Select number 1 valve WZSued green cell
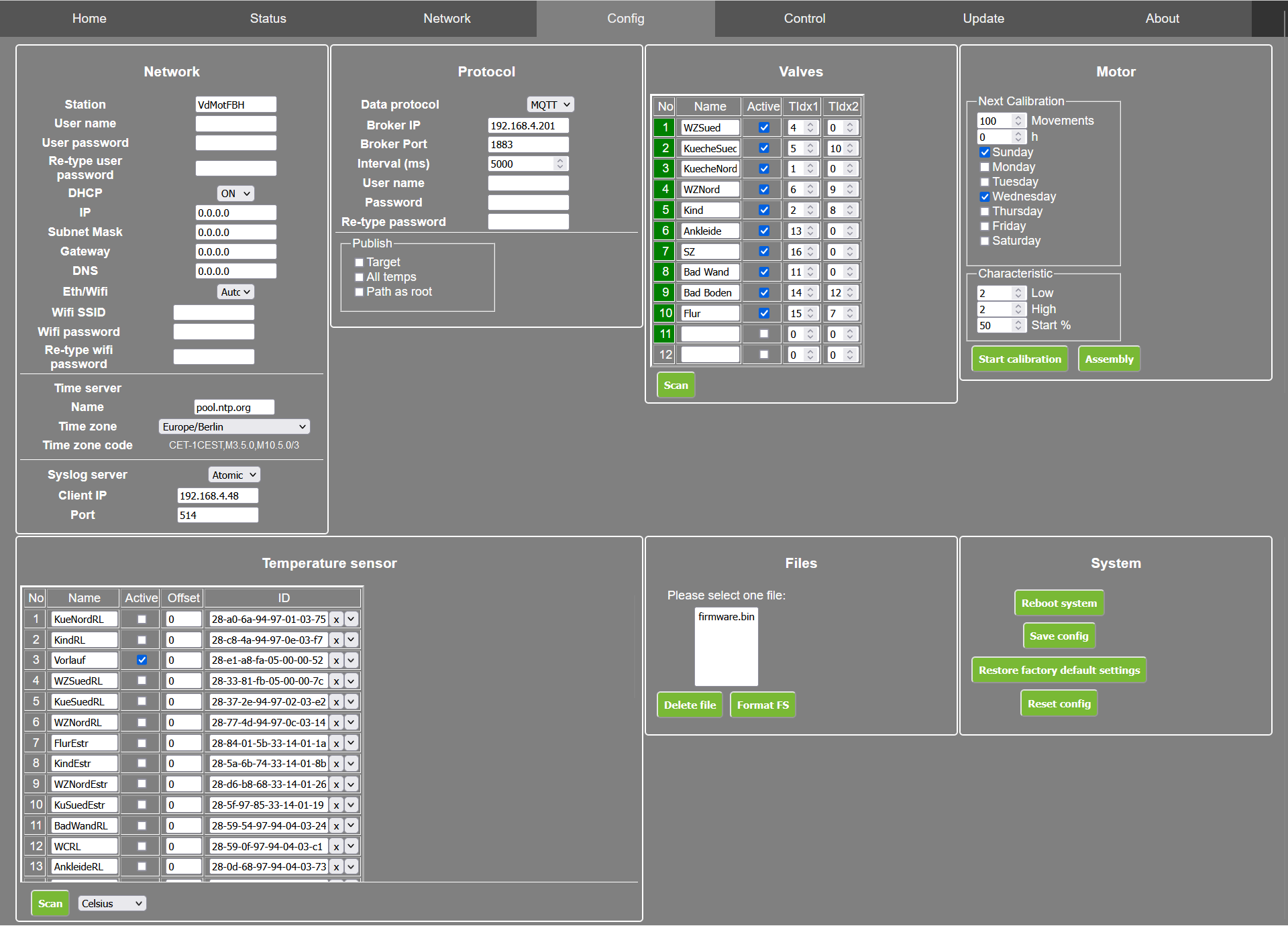Image resolution: width=1288 pixels, height=926 pixels. point(665,127)
